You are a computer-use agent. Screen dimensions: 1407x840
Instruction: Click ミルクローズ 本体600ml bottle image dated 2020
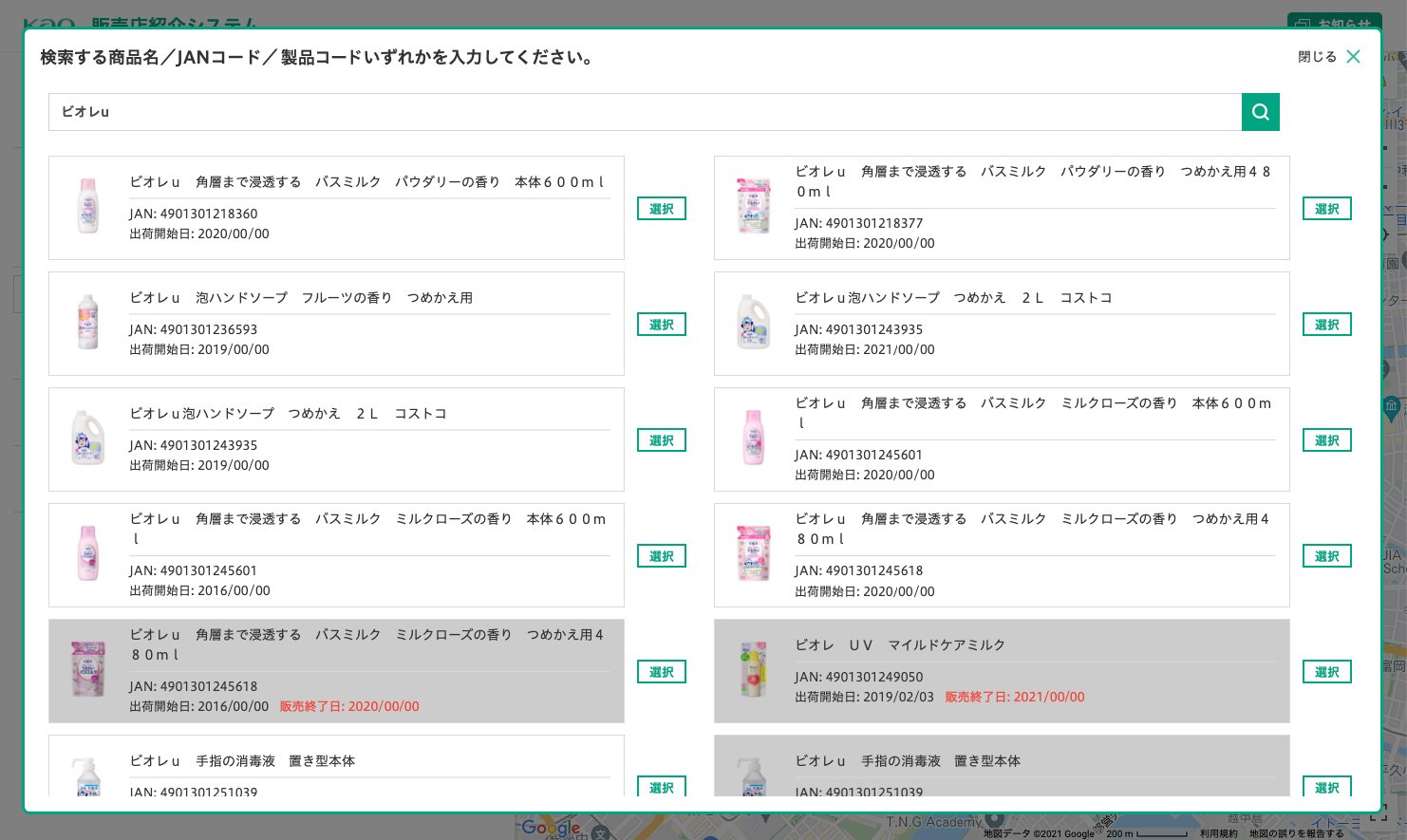(754, 437)
